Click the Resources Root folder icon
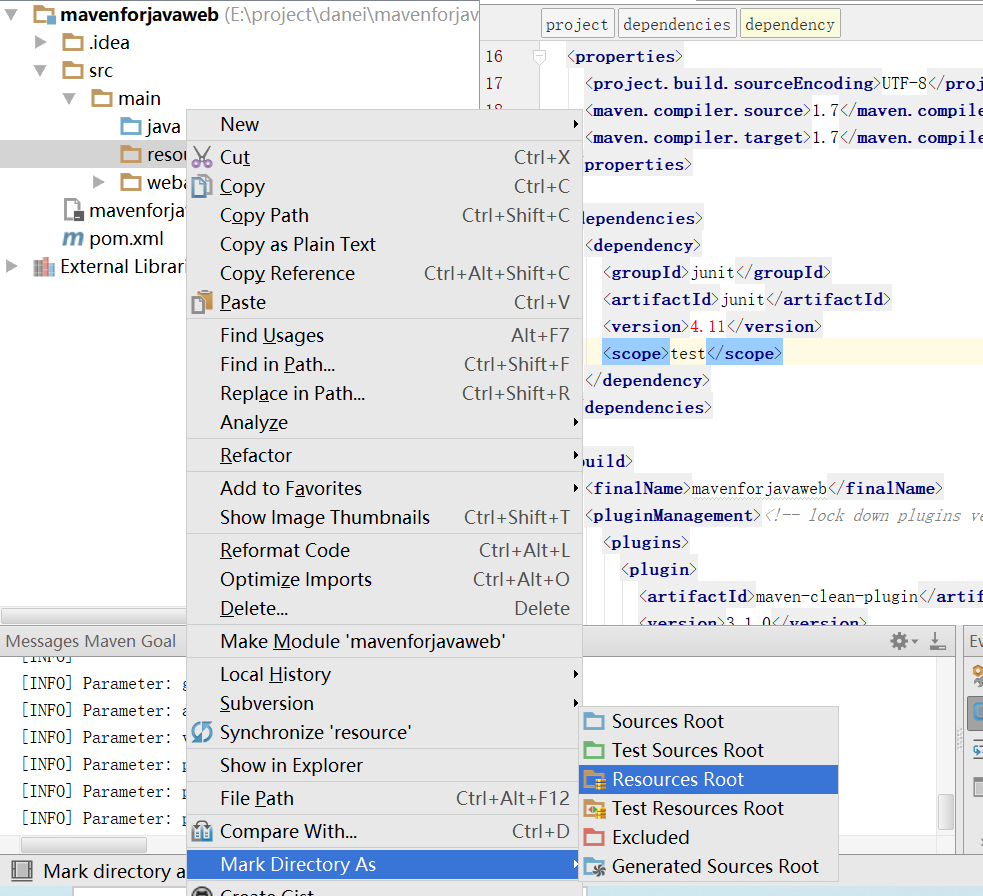This screenshot has height=896, width=983. [x=594, y=779]
